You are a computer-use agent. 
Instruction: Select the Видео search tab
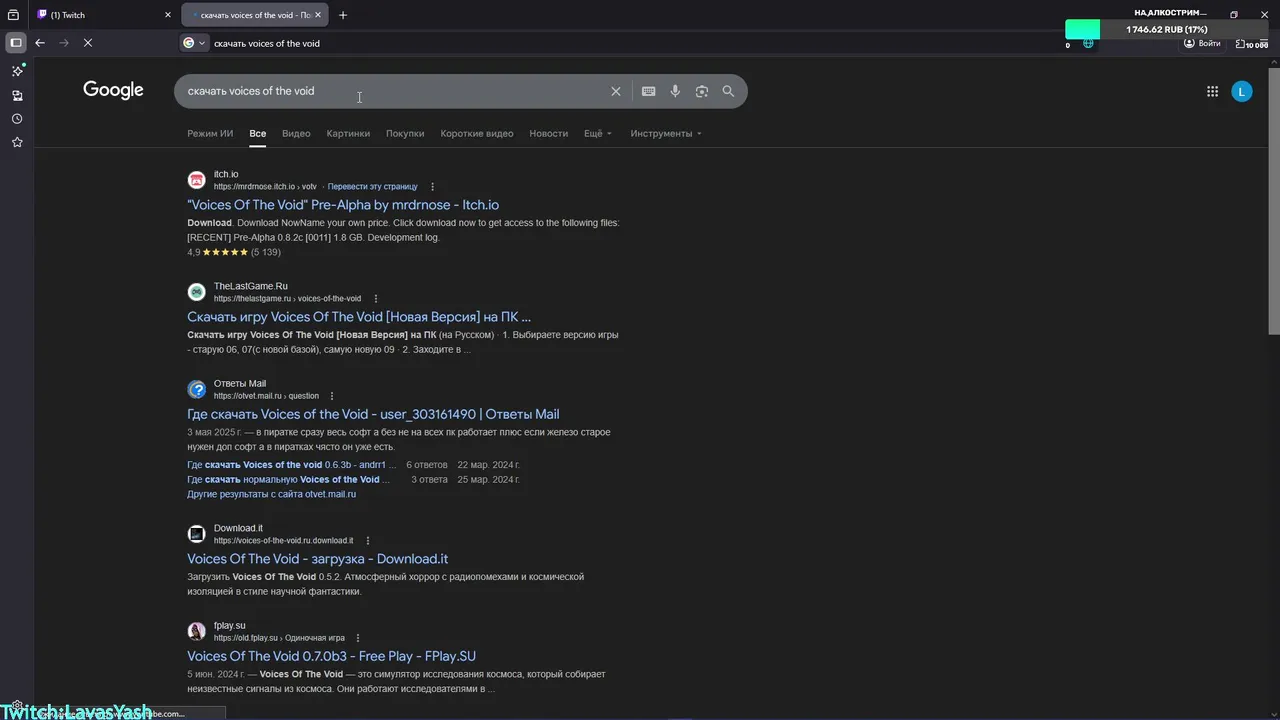(x=296, y=133)
